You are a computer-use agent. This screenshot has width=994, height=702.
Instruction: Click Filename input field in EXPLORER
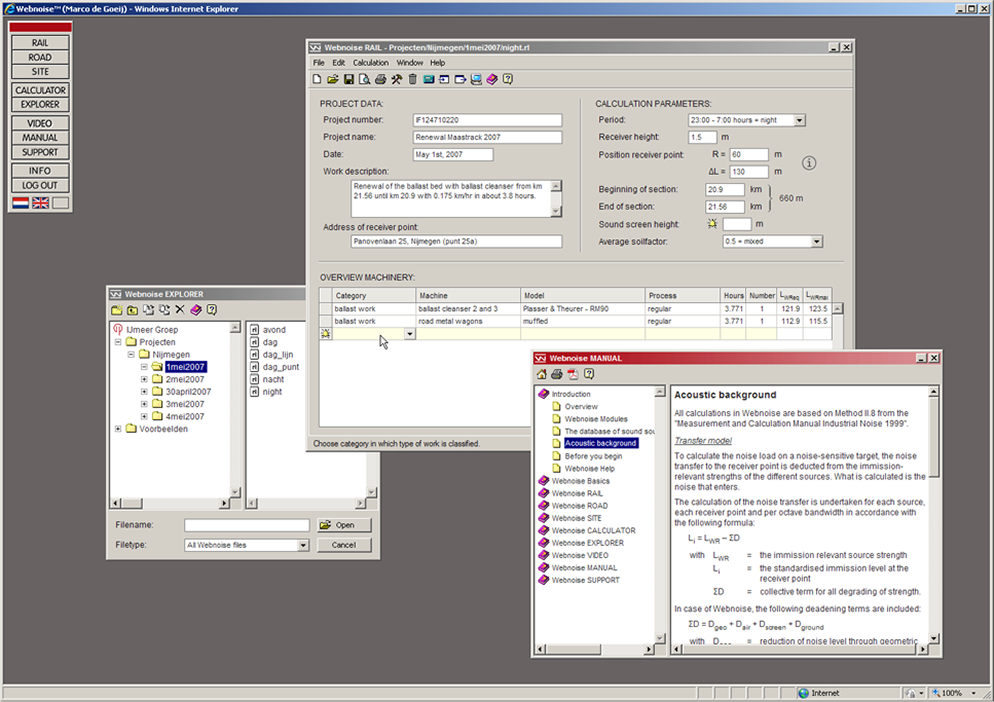pyautogui.click(x=247, y=525)
